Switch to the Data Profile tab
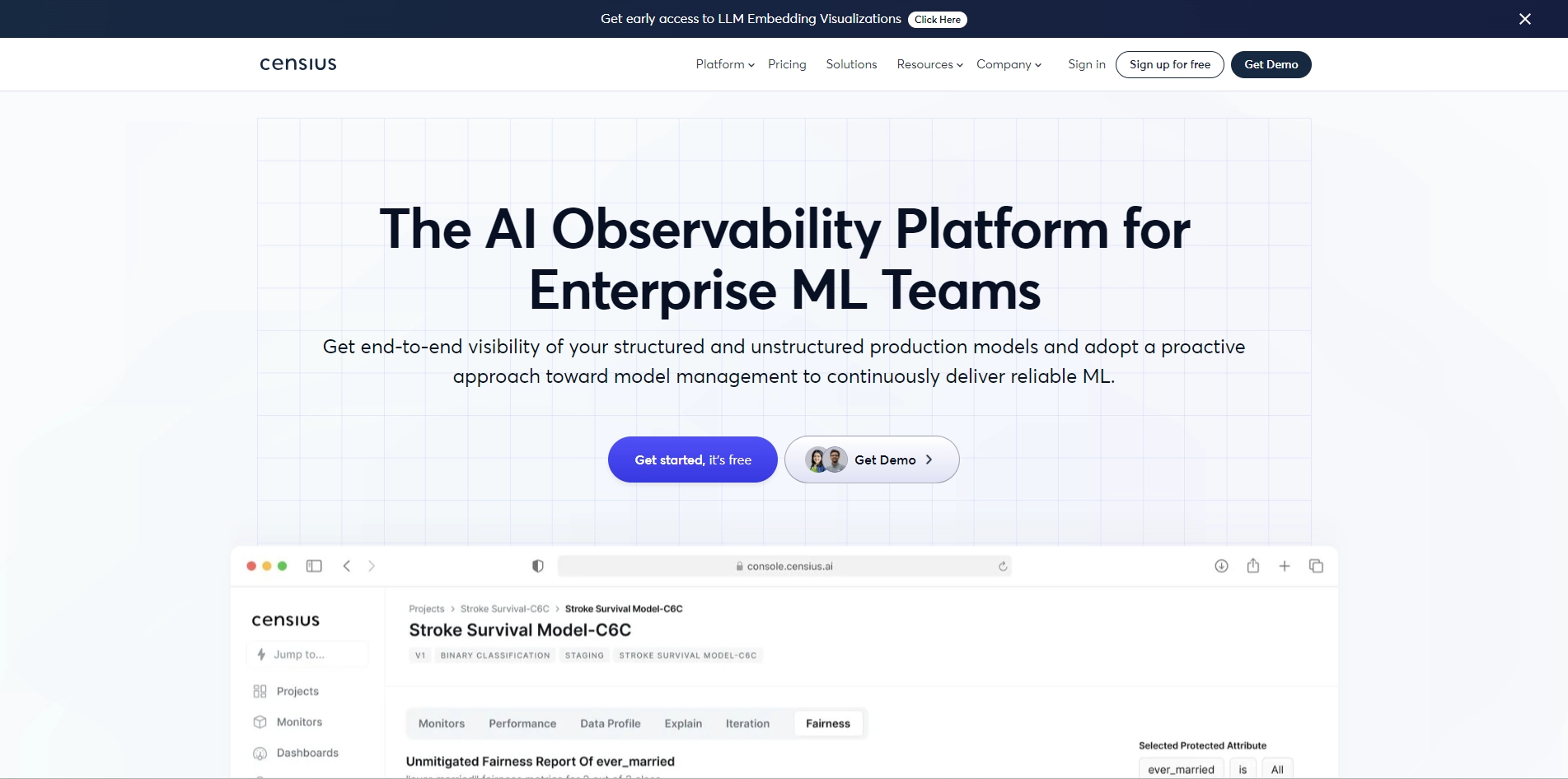The image size is (1568, 779). [611, 724]
